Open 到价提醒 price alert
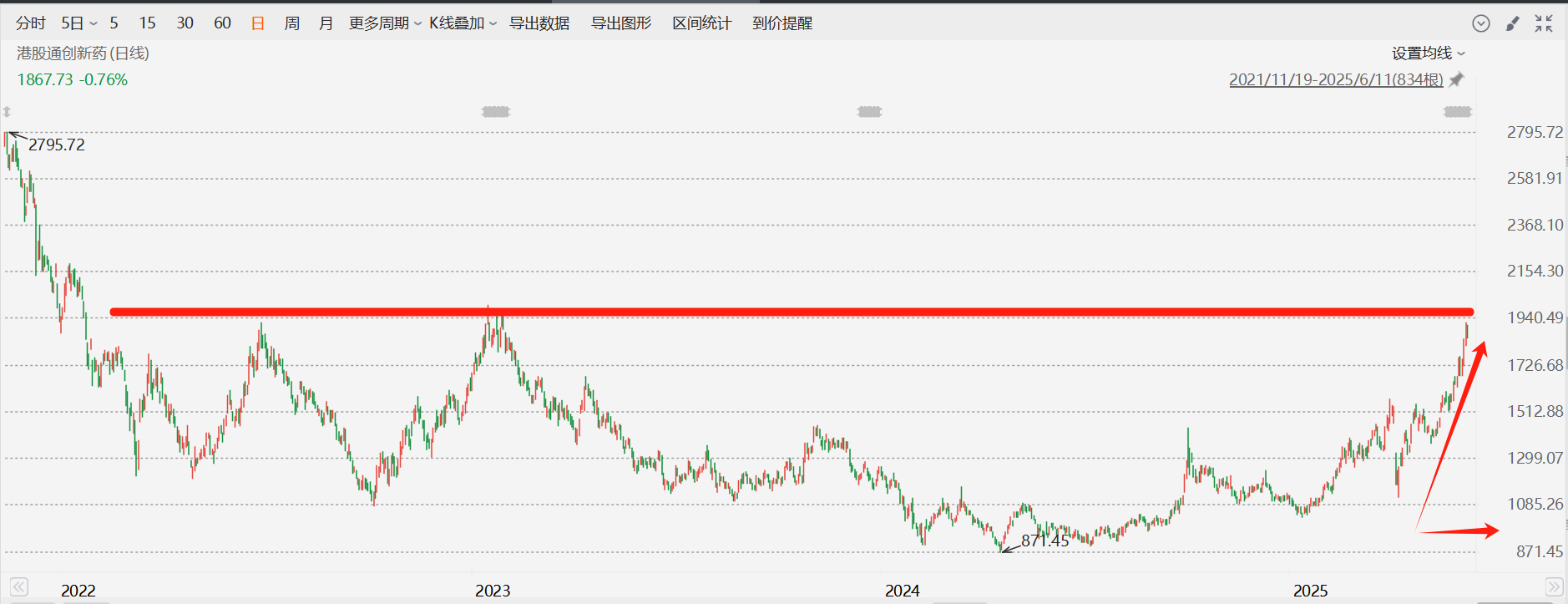The width and height of the screenshot is (1568, 604). click(782, 23)
